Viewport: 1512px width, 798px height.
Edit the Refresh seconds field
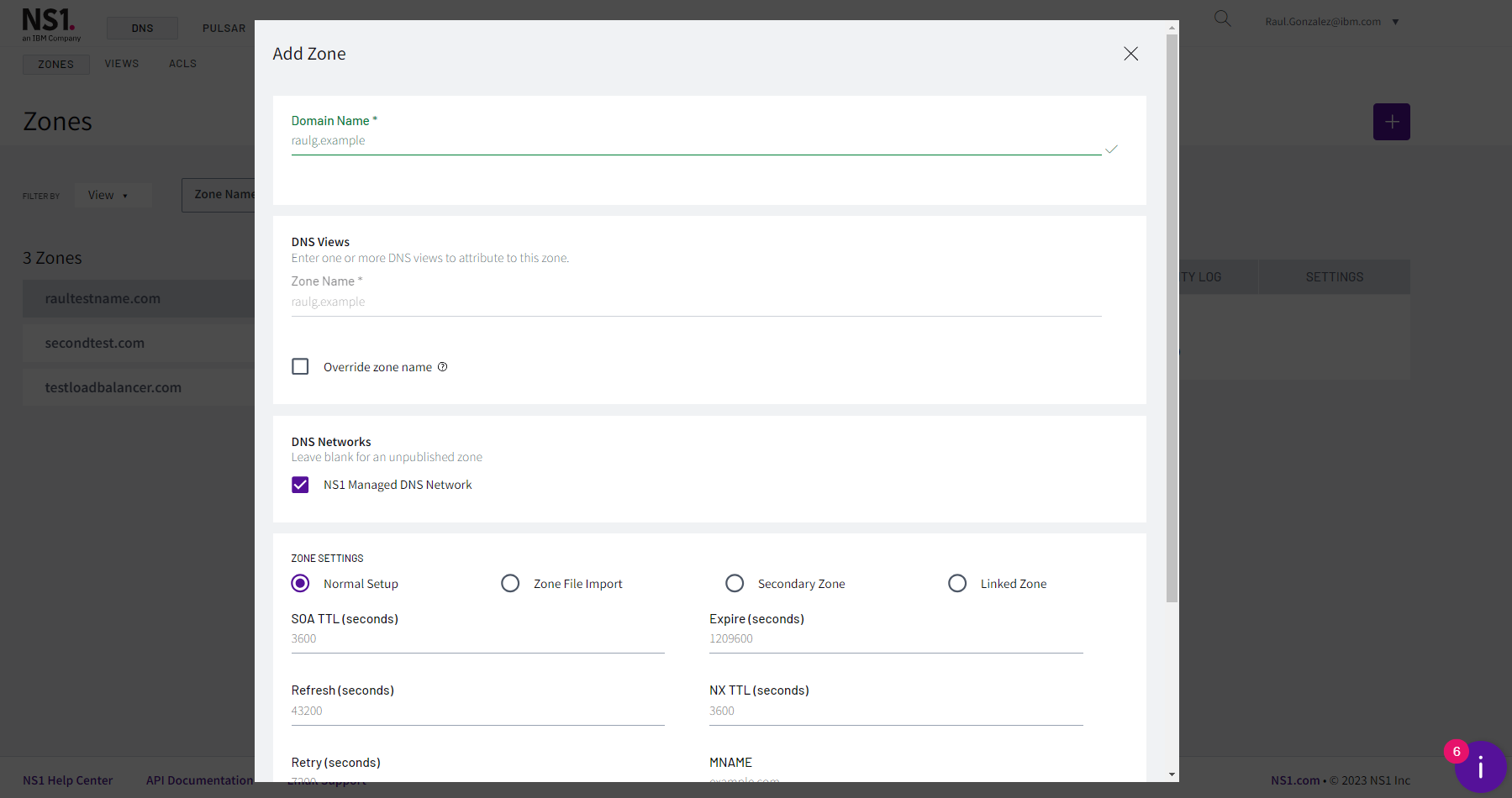click(477, 711)
